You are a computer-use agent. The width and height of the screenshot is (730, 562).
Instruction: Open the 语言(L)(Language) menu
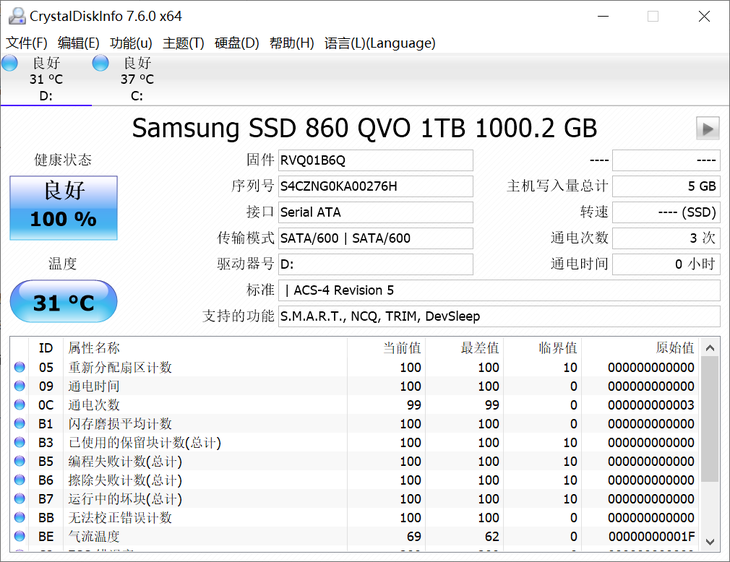[380, 43]
